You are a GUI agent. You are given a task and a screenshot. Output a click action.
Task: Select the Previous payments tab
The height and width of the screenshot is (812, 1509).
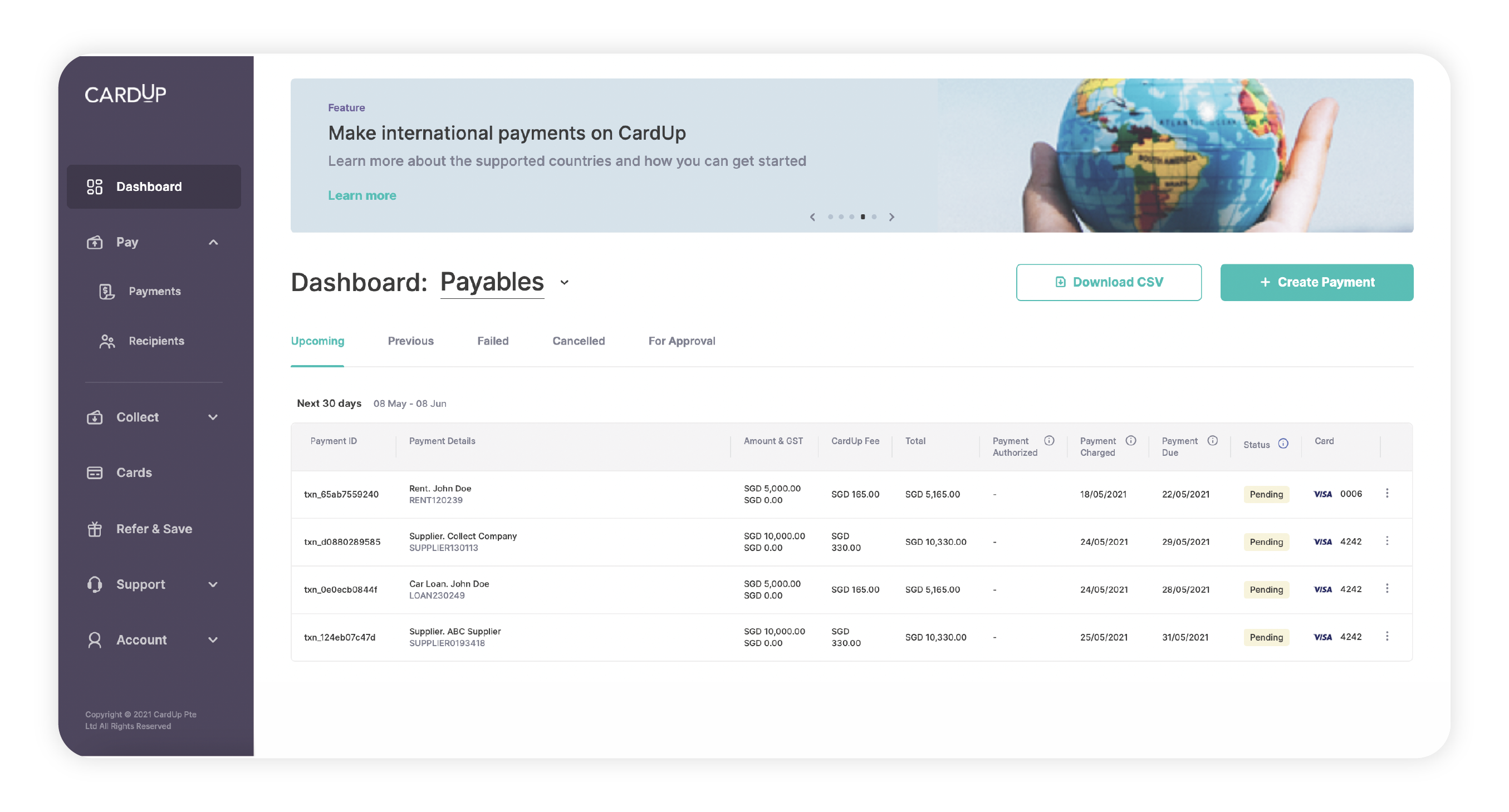tap(412, 341)
